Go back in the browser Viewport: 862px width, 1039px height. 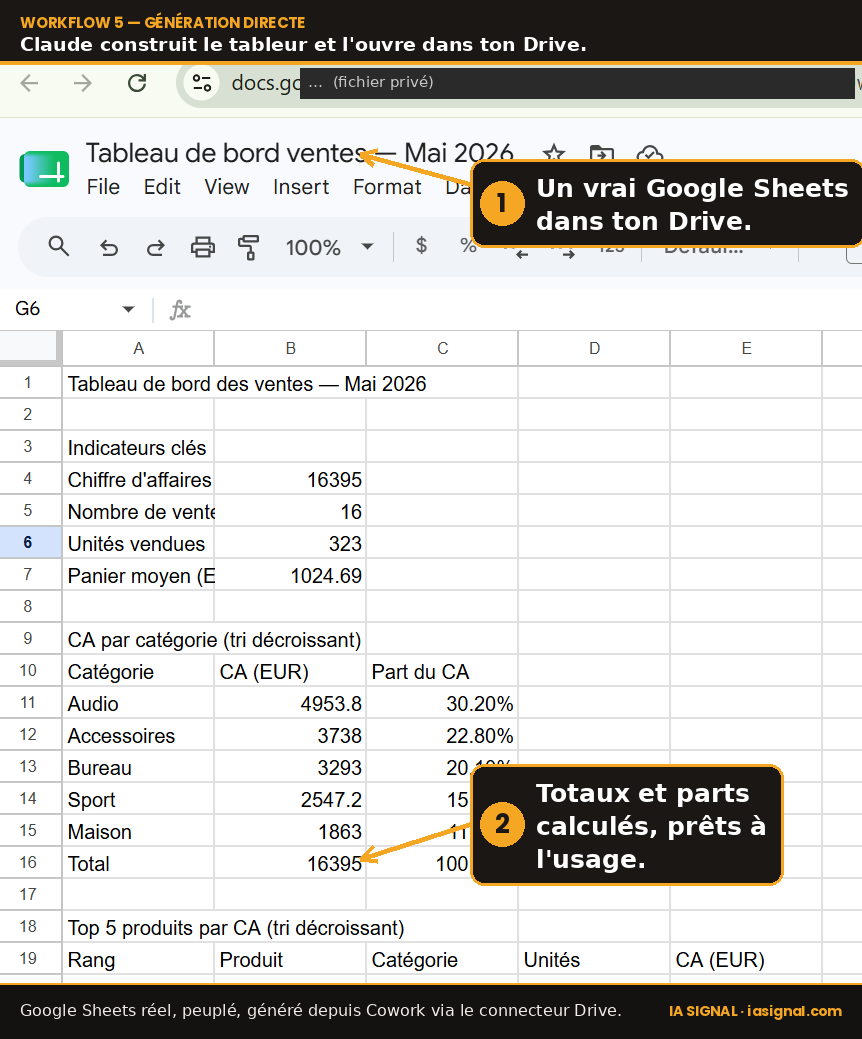click(x=30, y=83)
